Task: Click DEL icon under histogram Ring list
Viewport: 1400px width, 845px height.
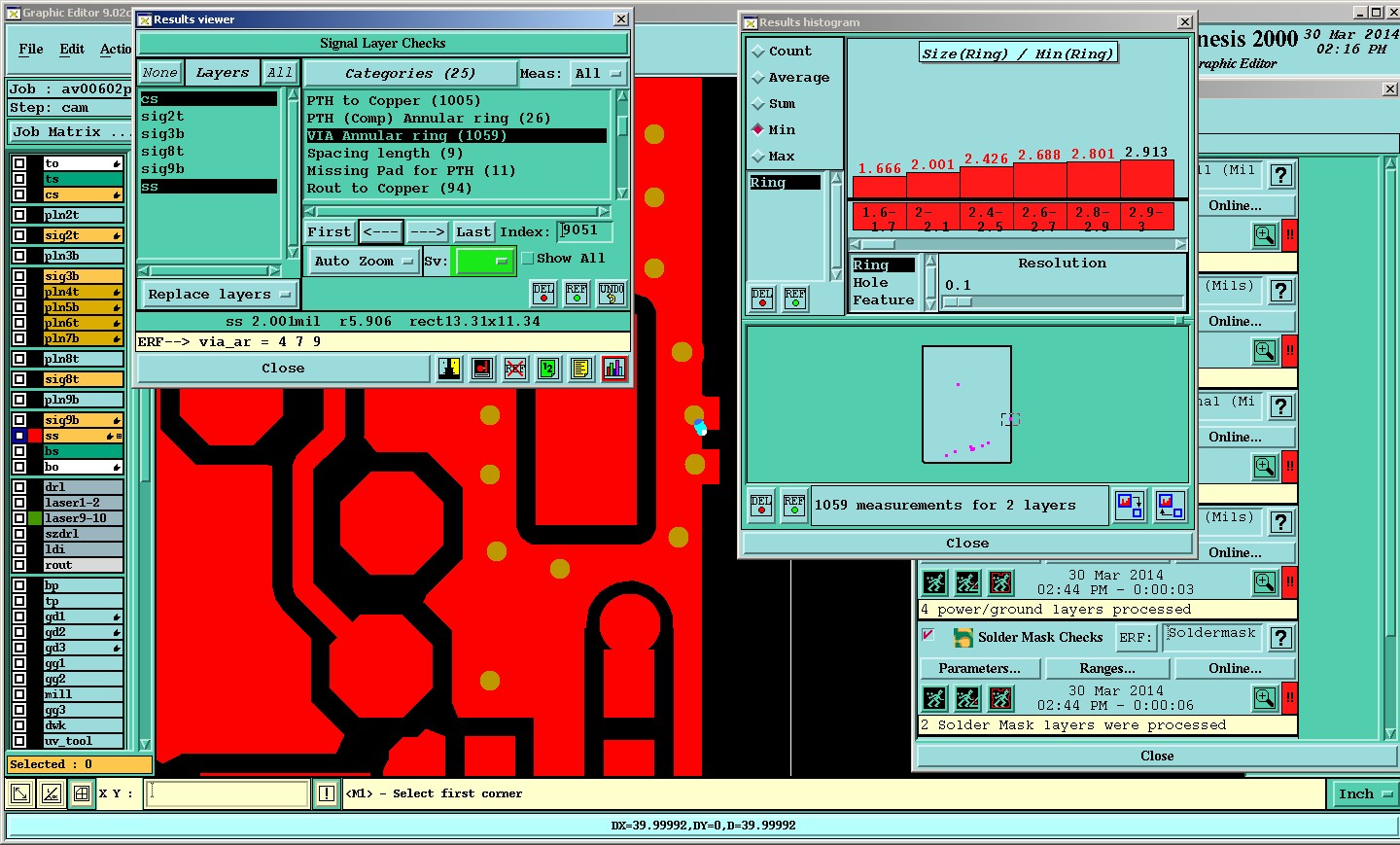Action: (x=762, y=299)
